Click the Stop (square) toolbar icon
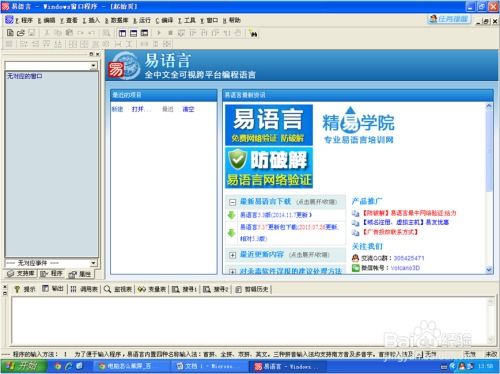 pos(170,33)
